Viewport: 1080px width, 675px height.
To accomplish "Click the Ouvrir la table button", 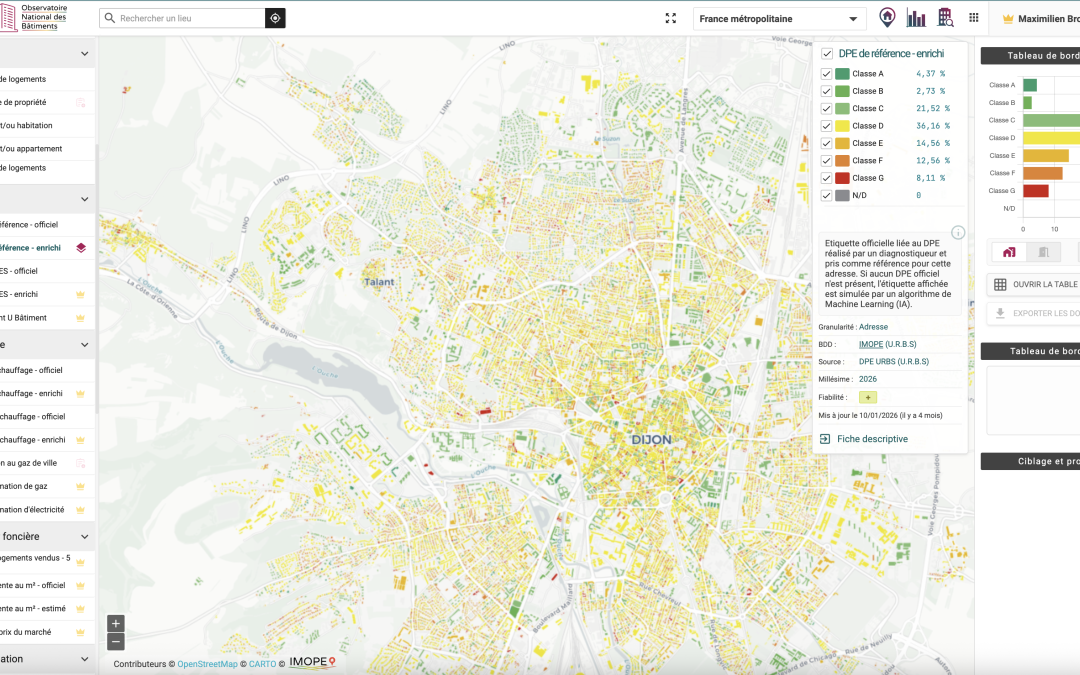I will pyautogui.click(x=1033, y=284).
